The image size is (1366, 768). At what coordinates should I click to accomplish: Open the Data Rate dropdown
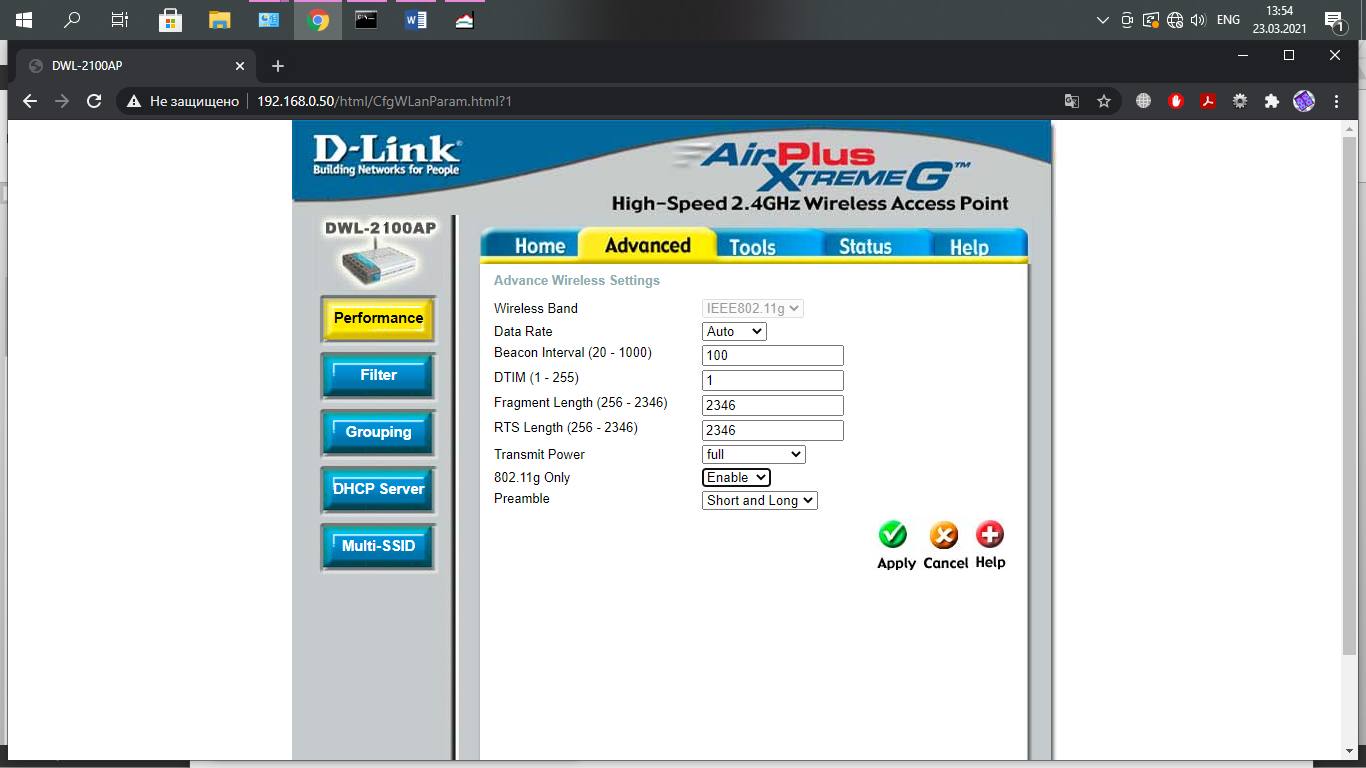click(735, 331)
